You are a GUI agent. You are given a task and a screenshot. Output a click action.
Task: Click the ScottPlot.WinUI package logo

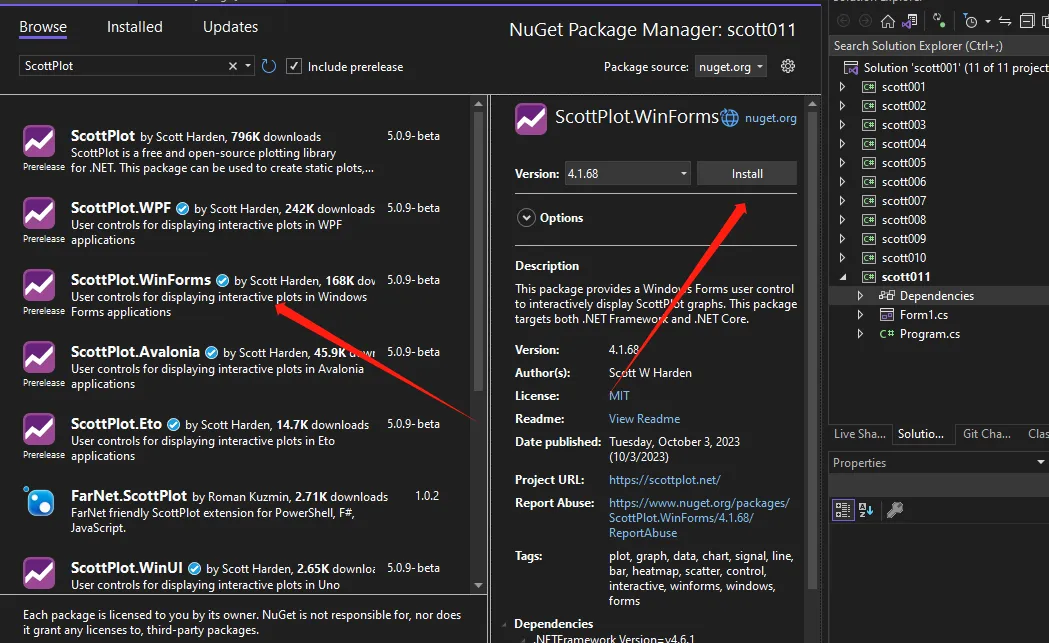point(39,573)
